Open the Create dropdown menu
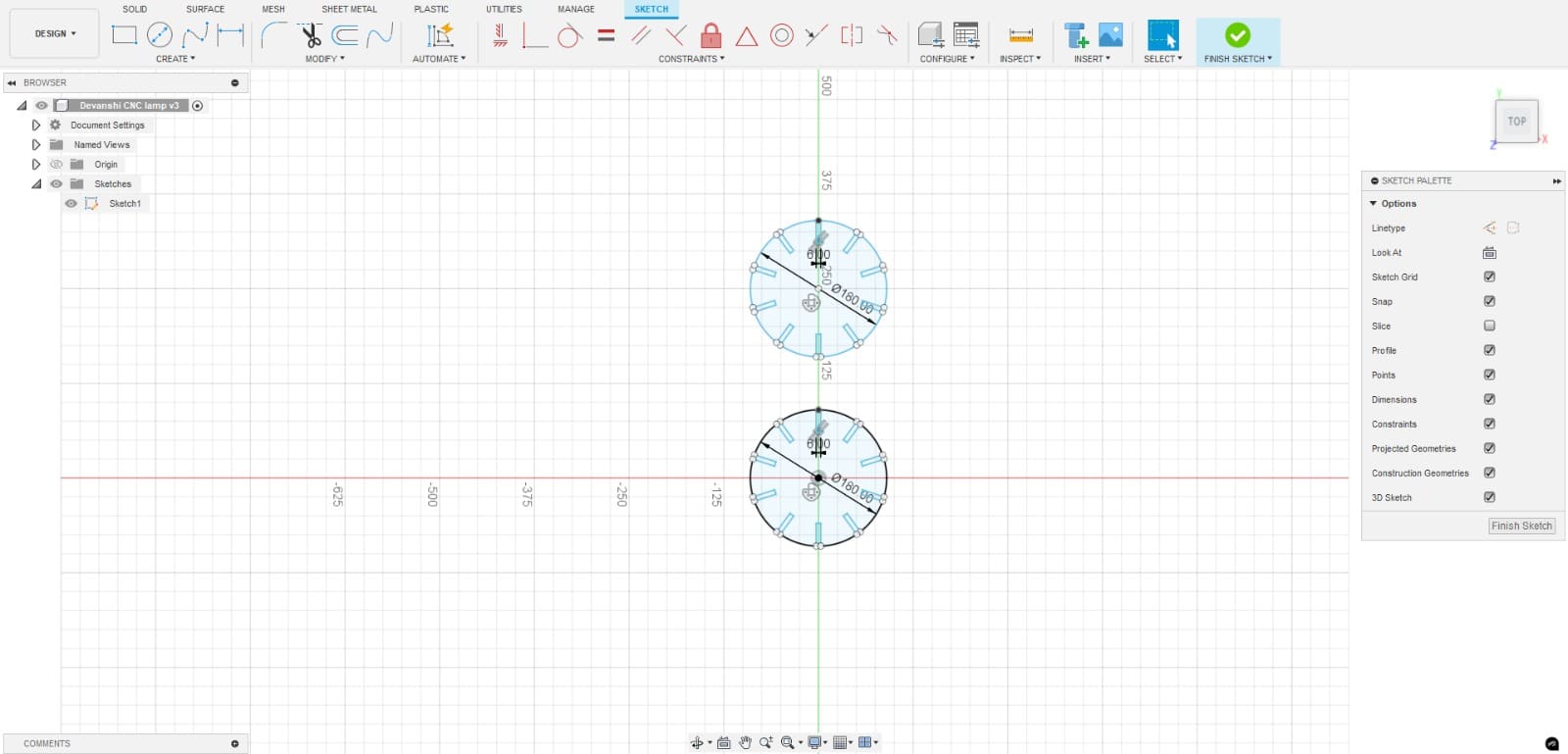The height and width of the screenshot is (754, 1568). coord(175,59)
